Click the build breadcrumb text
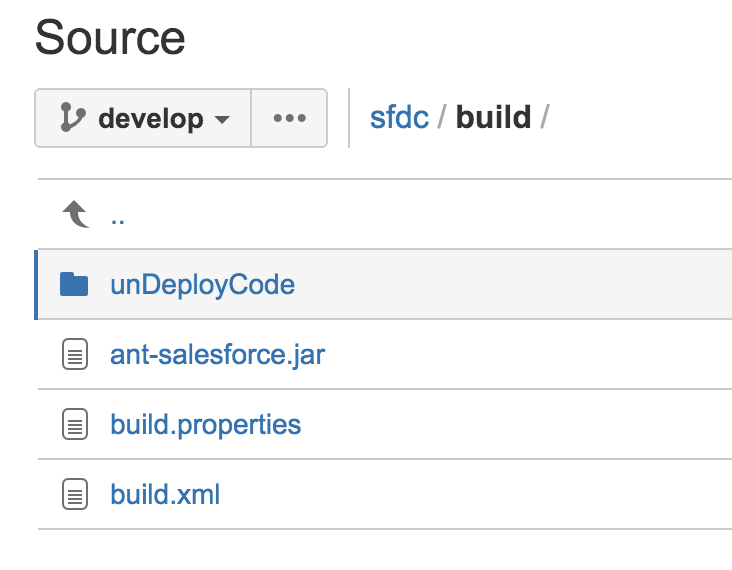This screenshot has height=570, width=732. 493,118
